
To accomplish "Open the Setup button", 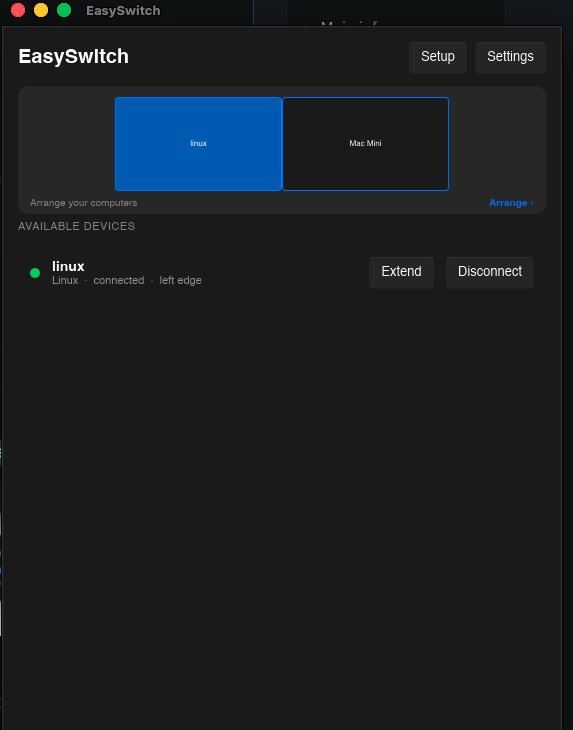I will click(x=438, y=57).
